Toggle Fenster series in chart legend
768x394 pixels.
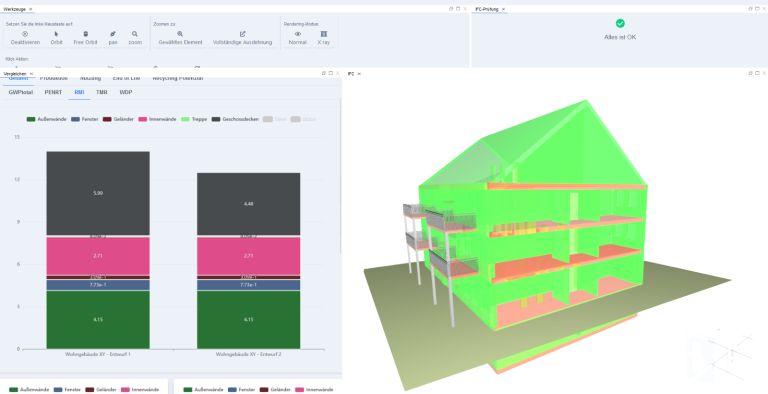[x=85, y=119]
